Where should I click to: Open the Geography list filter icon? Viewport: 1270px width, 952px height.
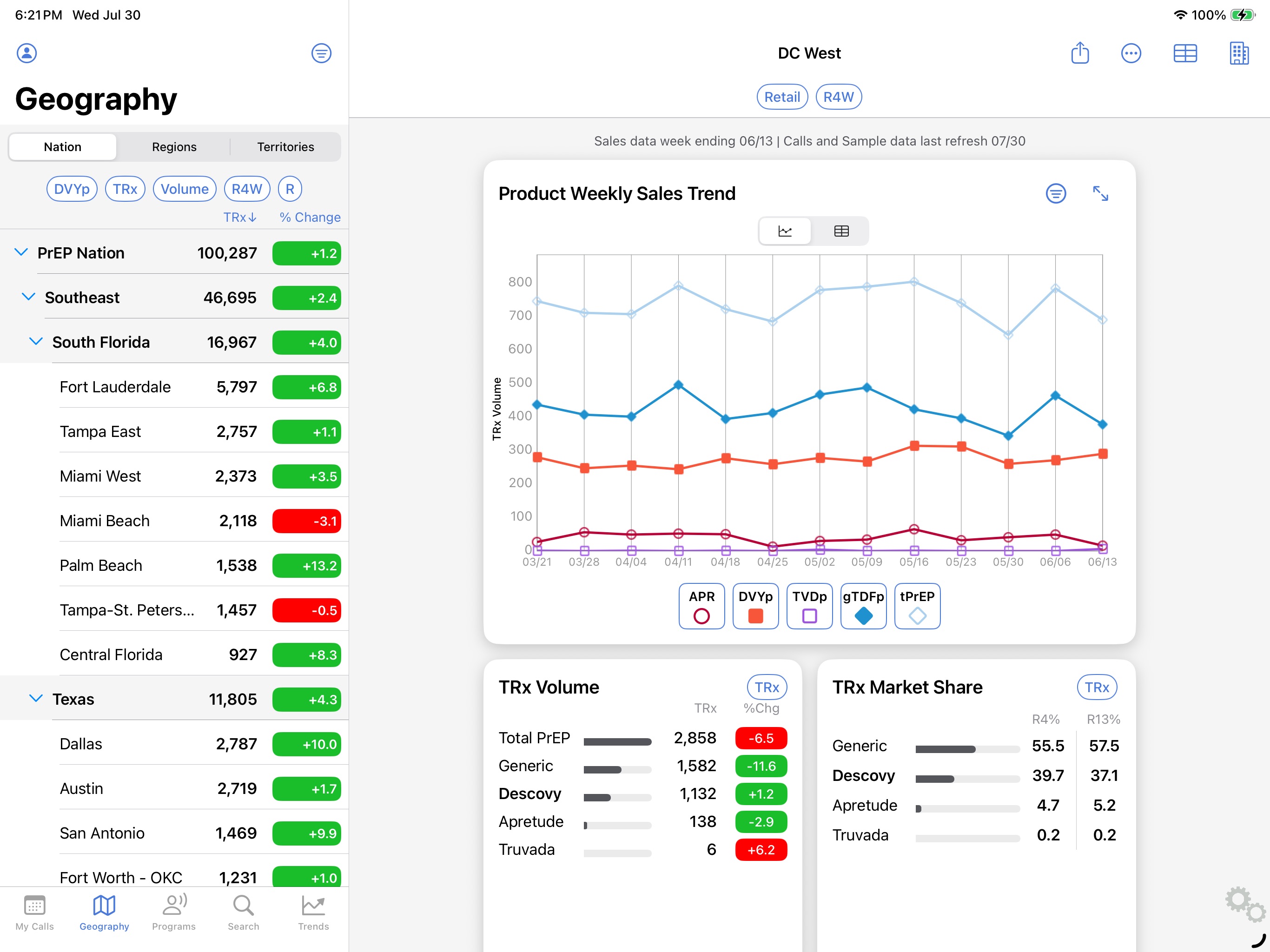pos(321,53)
